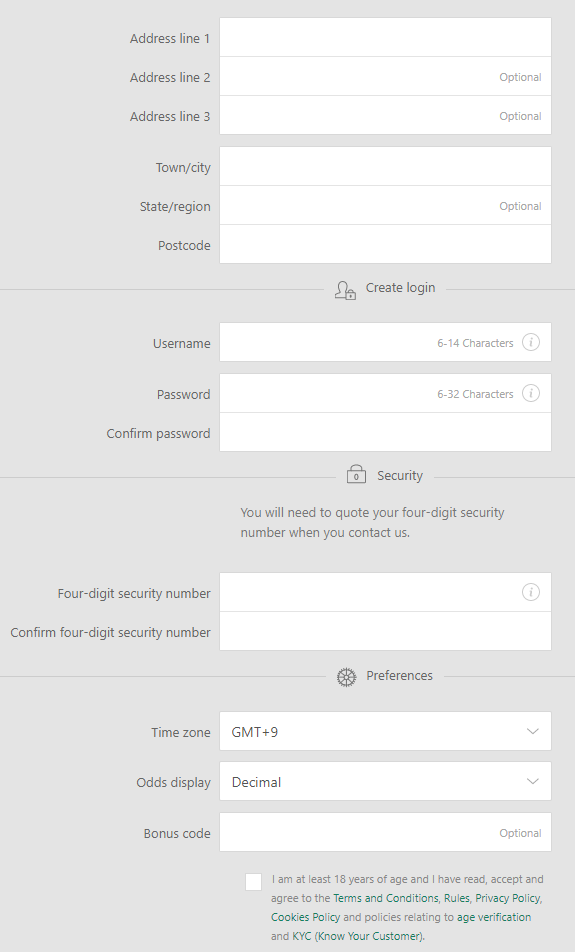Open the Cookies Policy link
This screenshot has height=952, width=575.
[x=305, y=917]
